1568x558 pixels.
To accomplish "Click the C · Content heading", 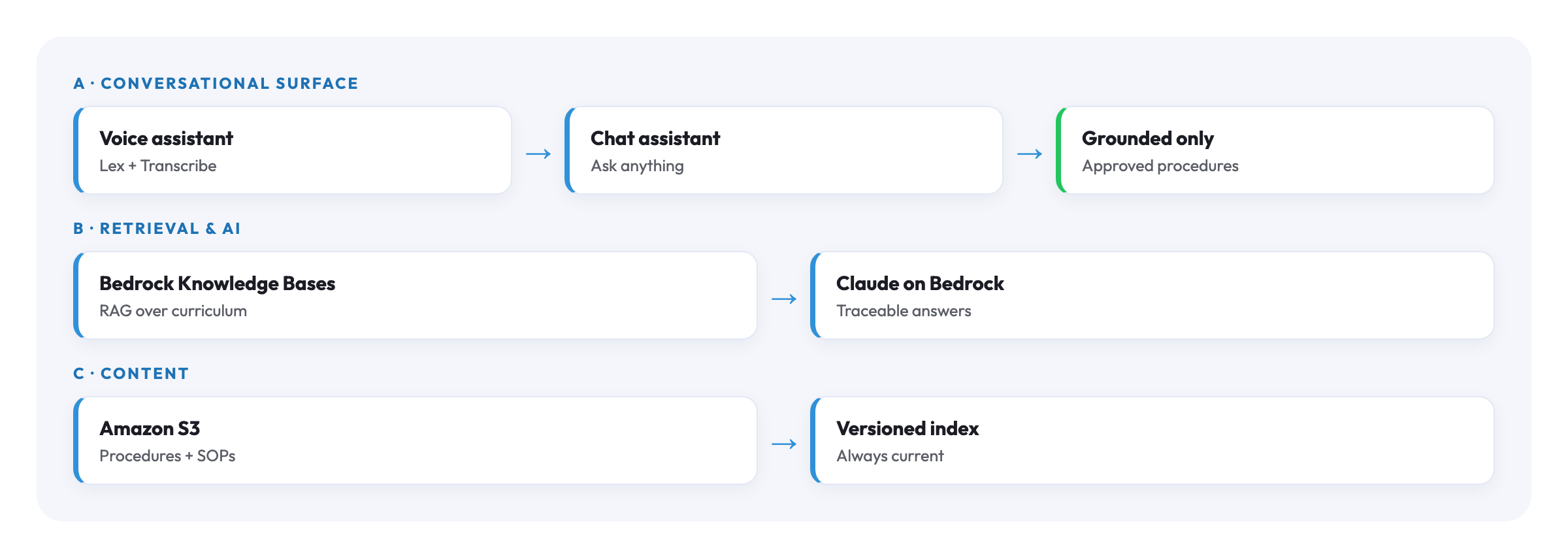I will (x=131, y=374).
